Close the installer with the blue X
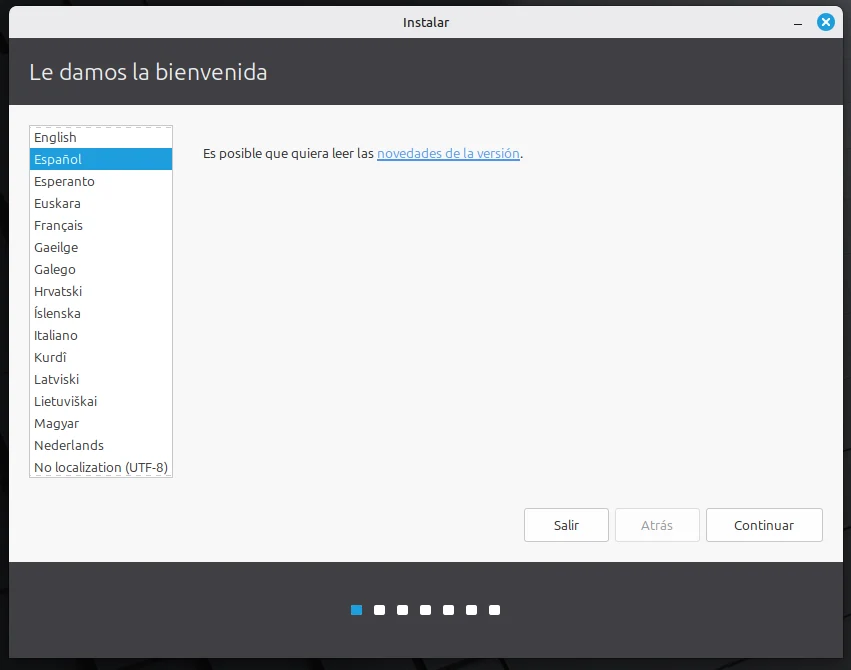Image resolution: width=851 pixels, height=670 pixels. click(825, 22)
